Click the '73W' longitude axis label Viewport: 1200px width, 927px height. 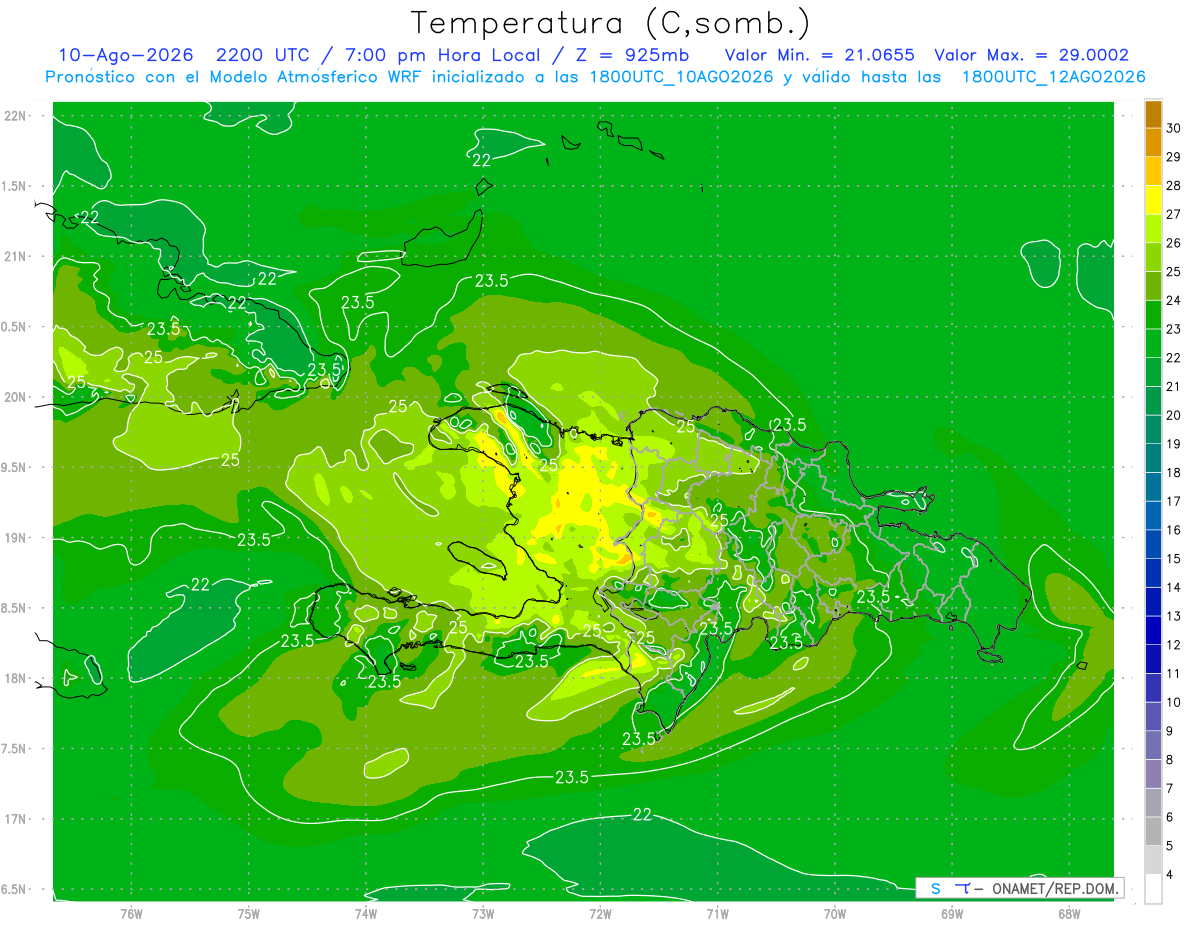[x=482, y=913]
